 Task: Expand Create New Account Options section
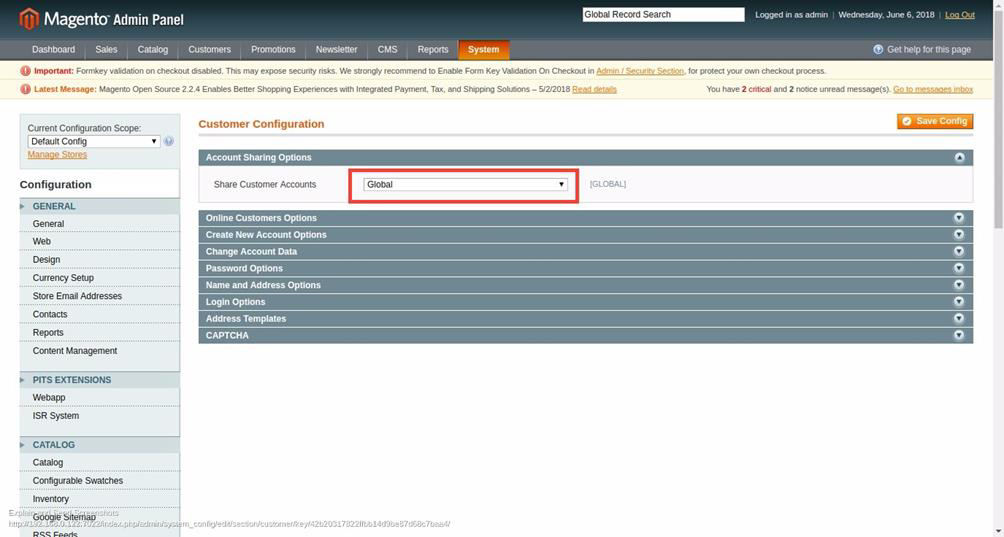pos(266,235)
